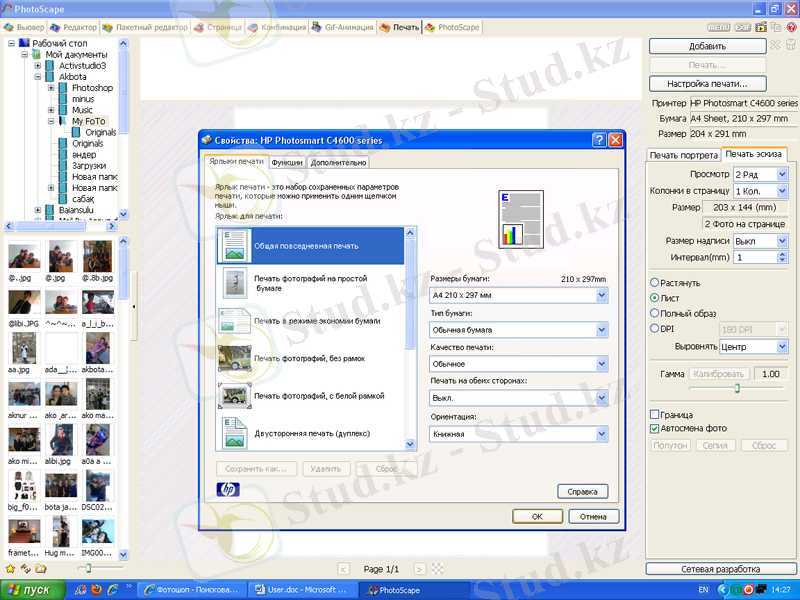Open Internet Explorer from quick launch

pyautogui.click(x=113, y=590)
